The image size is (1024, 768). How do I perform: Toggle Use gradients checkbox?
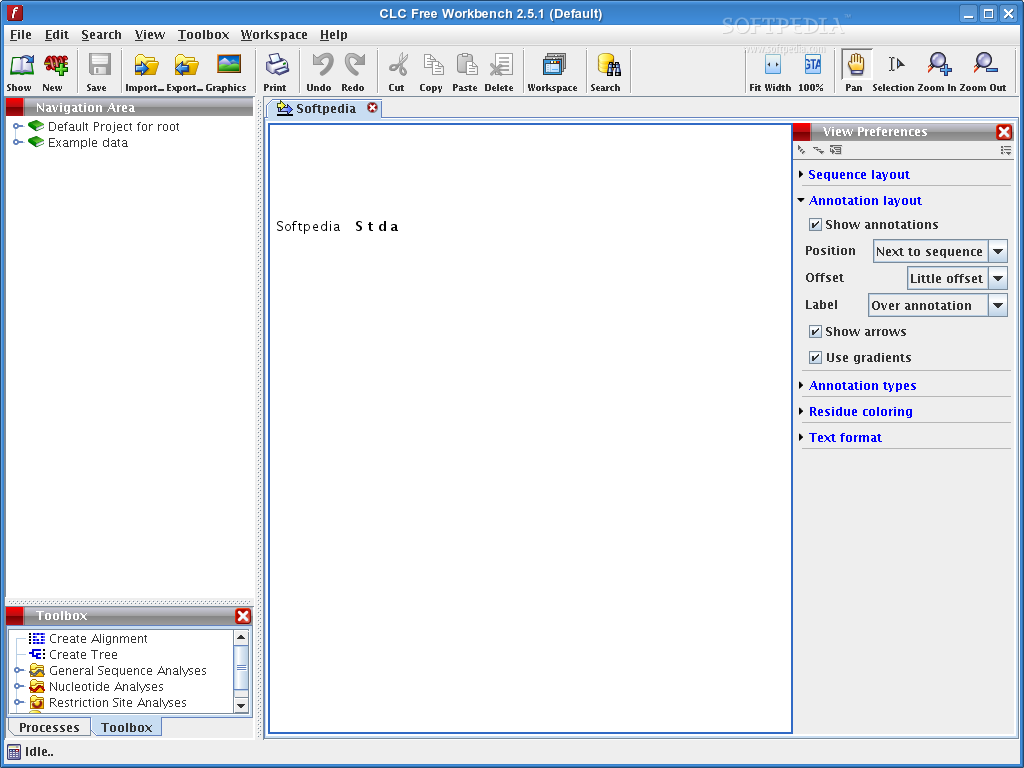click(x=815, y=357)
